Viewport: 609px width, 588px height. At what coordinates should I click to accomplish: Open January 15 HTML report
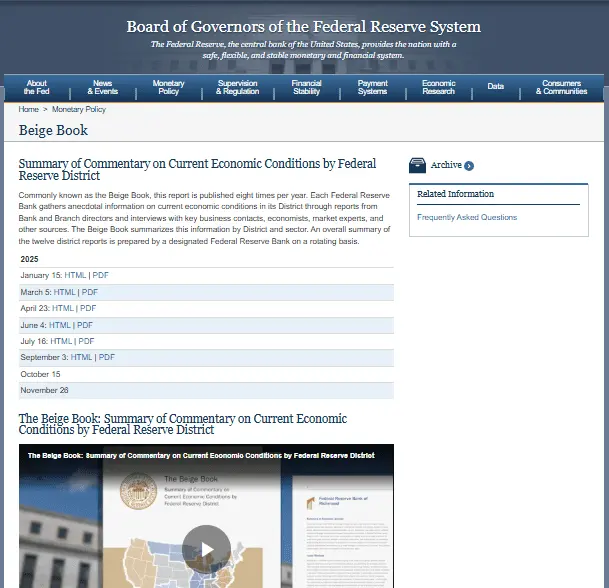coord(75,275)
